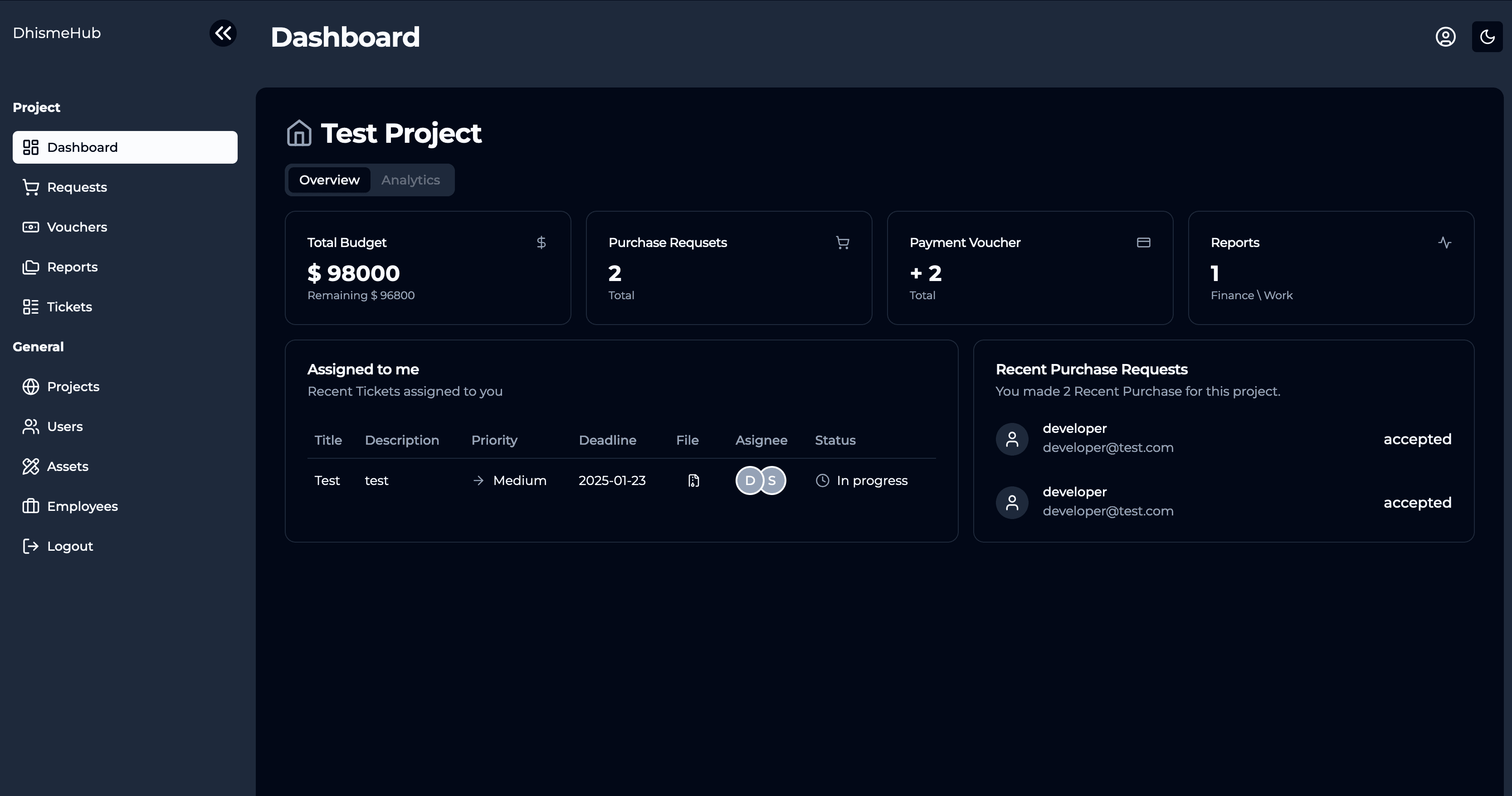This screenshot has width=1512, height=796.
Task: Click the Deadline column header
Action: (x=608, y=440)
